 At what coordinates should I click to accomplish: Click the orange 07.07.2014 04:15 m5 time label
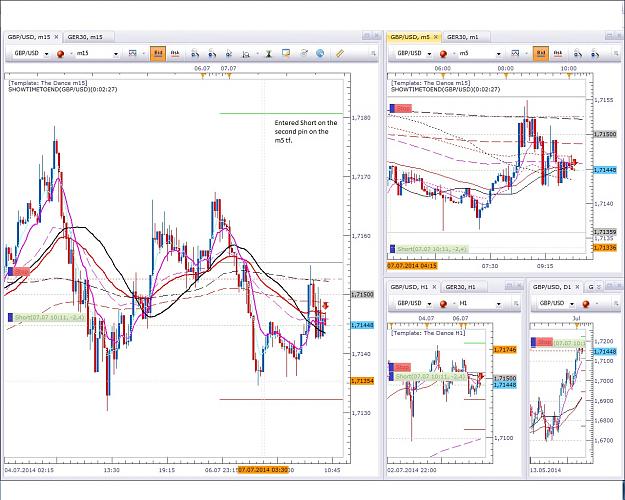tap(412, 266)
